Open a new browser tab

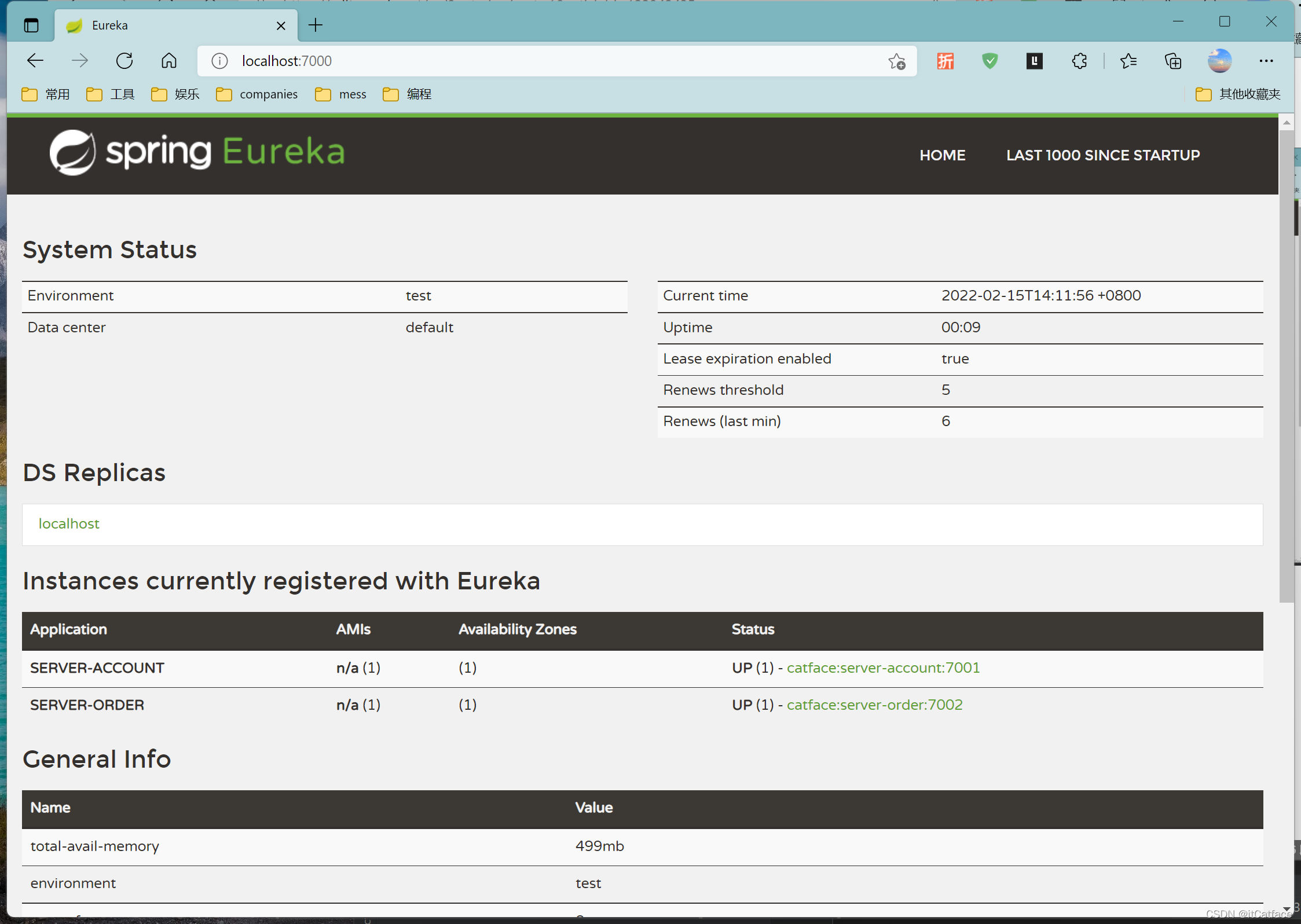(316, 25)
